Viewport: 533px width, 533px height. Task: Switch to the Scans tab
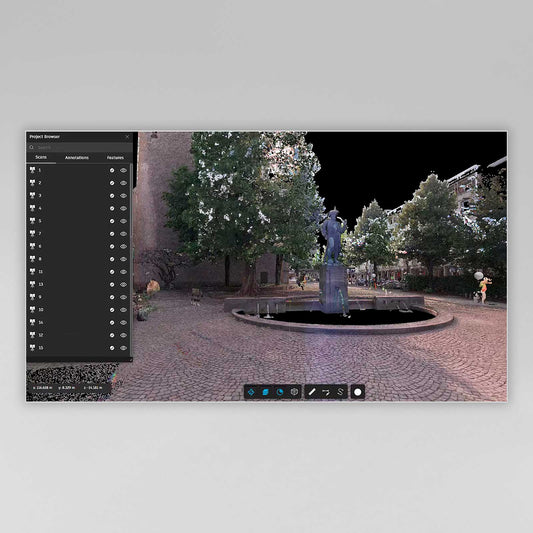(41, 157)
